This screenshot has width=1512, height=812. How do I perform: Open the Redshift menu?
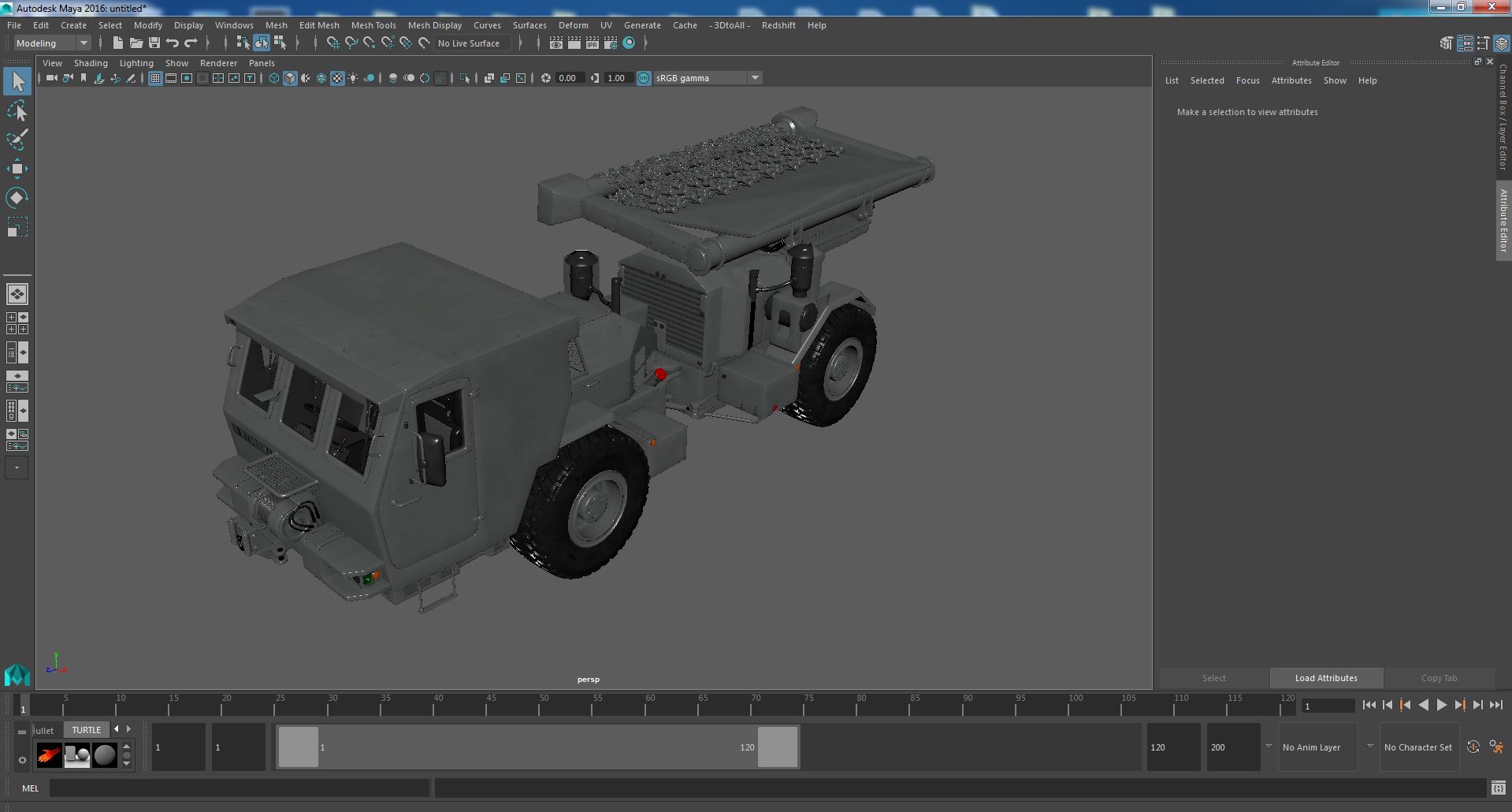(x=778, y=25)
